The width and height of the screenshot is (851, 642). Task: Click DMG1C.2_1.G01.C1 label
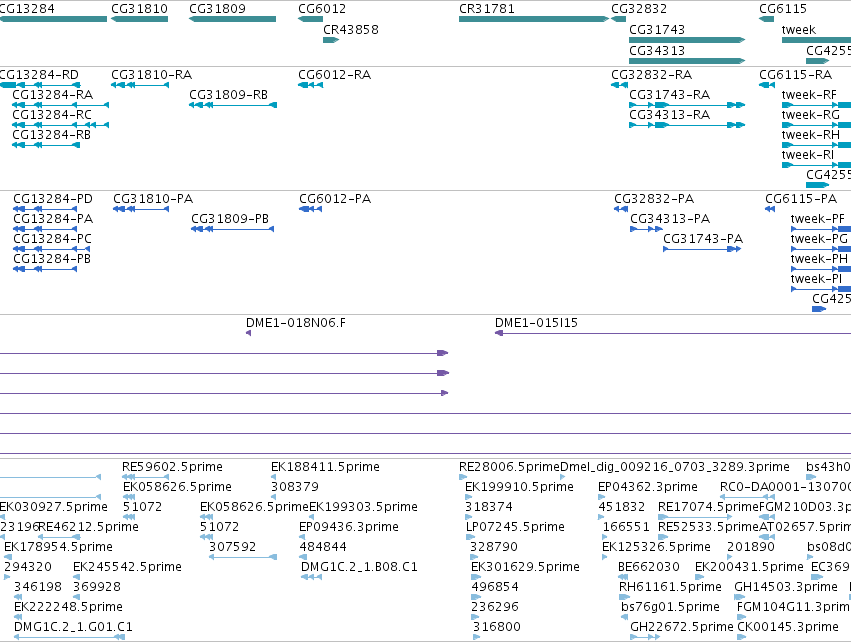(x=73, y=627)
